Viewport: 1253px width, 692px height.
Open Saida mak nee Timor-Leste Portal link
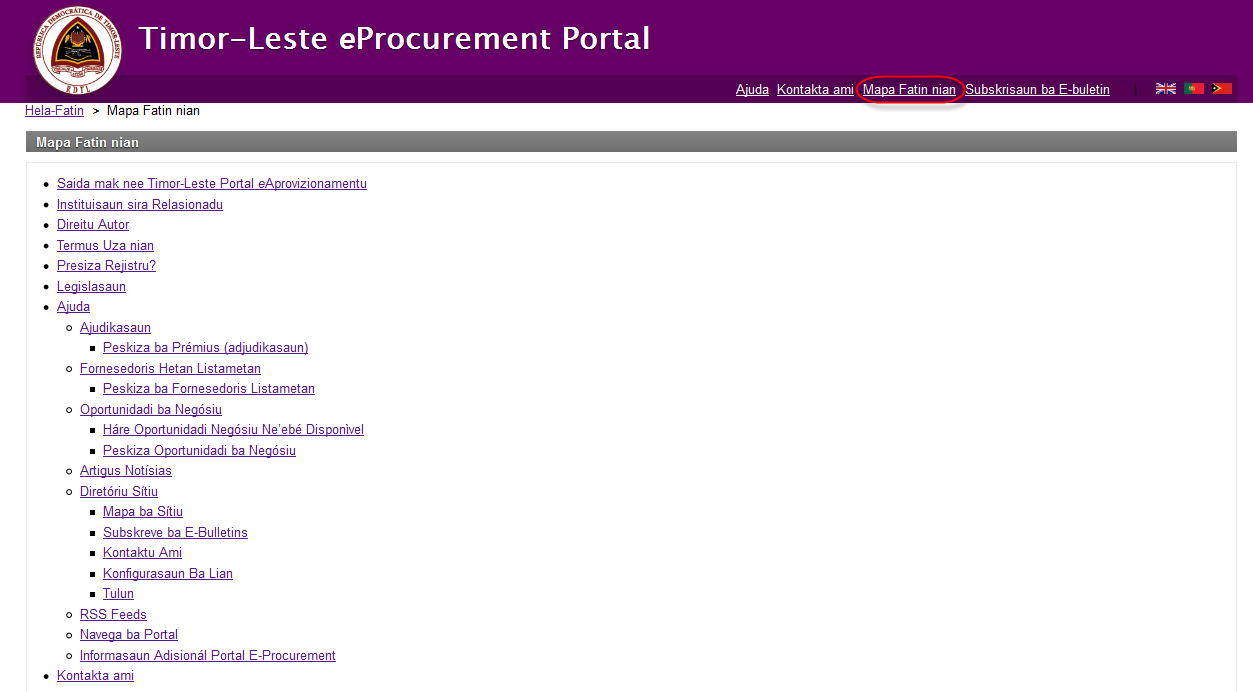pos(211,184)
